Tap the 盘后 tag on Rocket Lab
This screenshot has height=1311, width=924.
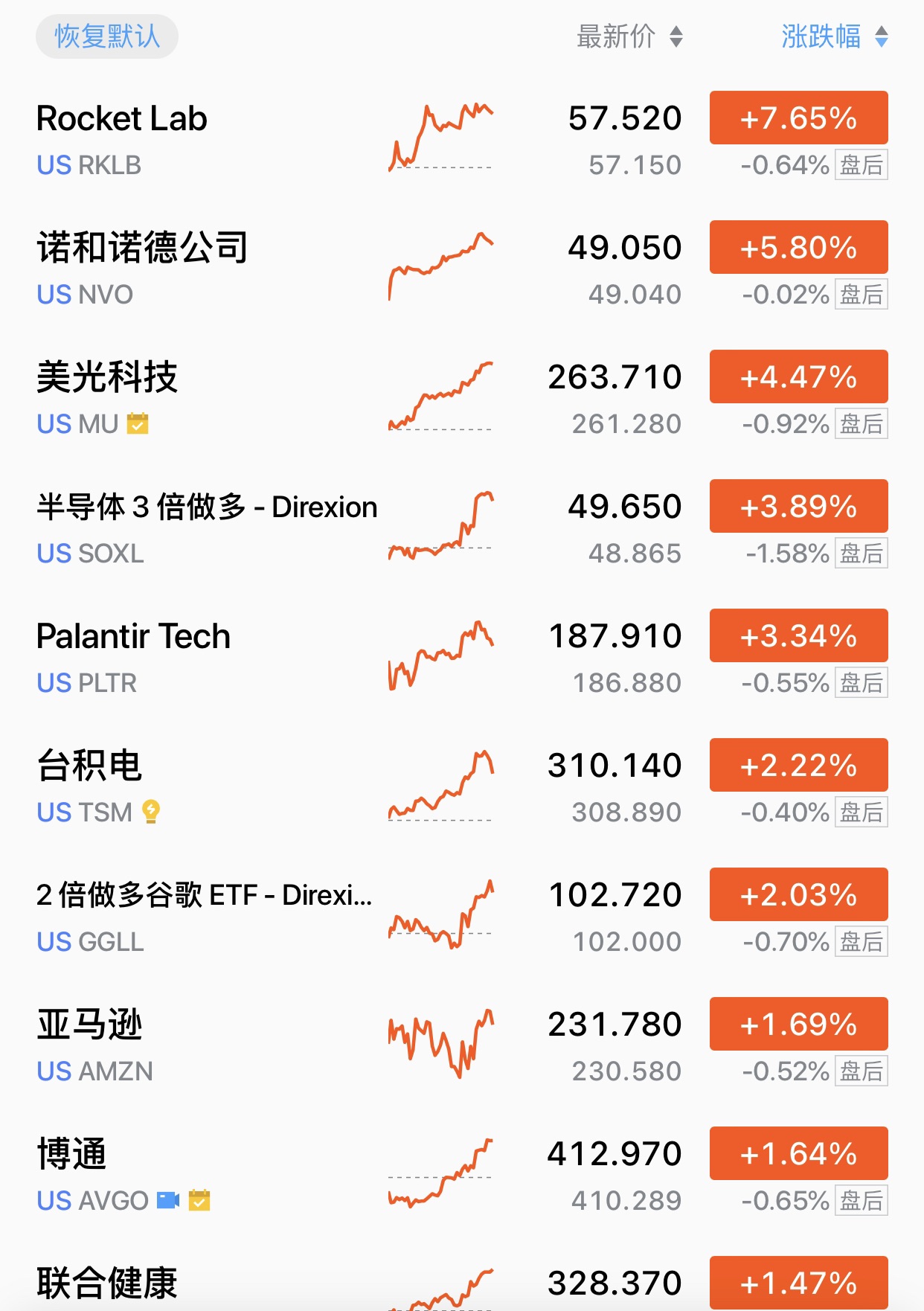point(861,165)
